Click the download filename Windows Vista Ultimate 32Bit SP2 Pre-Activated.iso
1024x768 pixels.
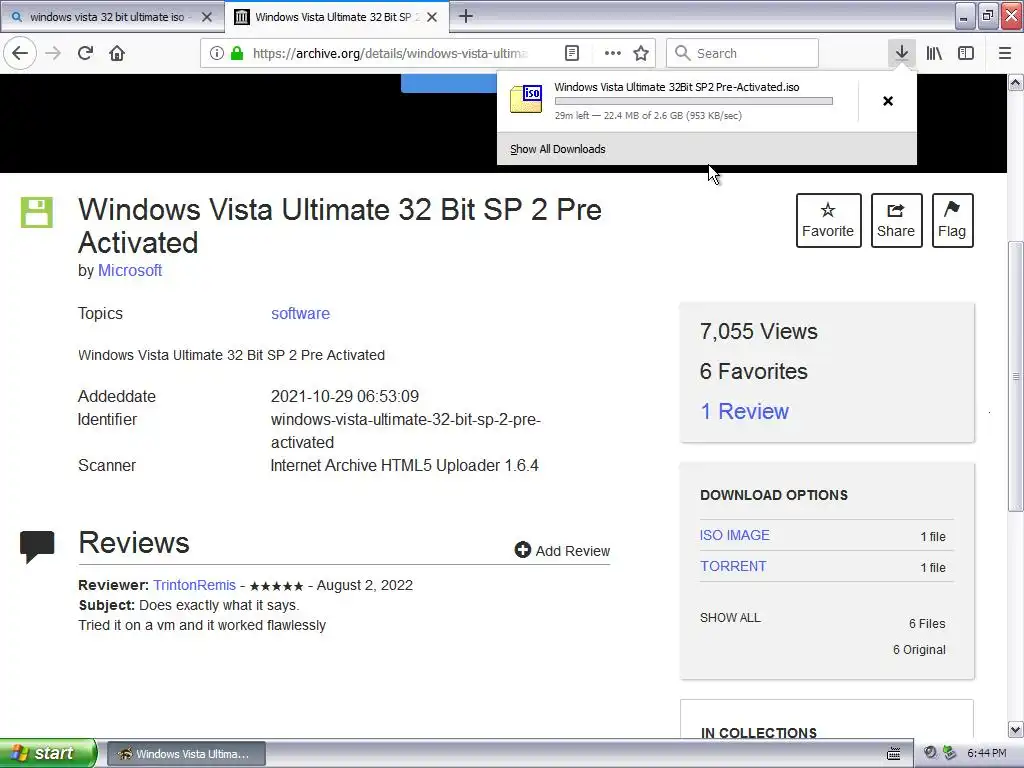point(677,87)
